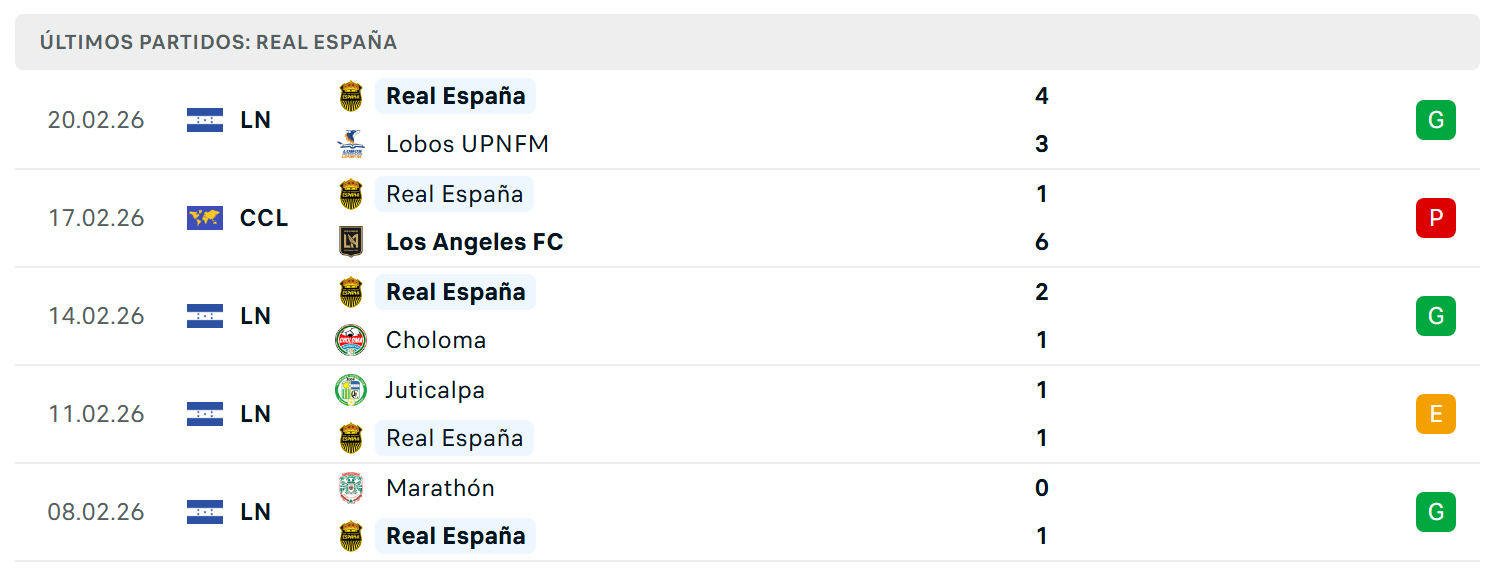Click green G badge for Marathón match

1436,512
